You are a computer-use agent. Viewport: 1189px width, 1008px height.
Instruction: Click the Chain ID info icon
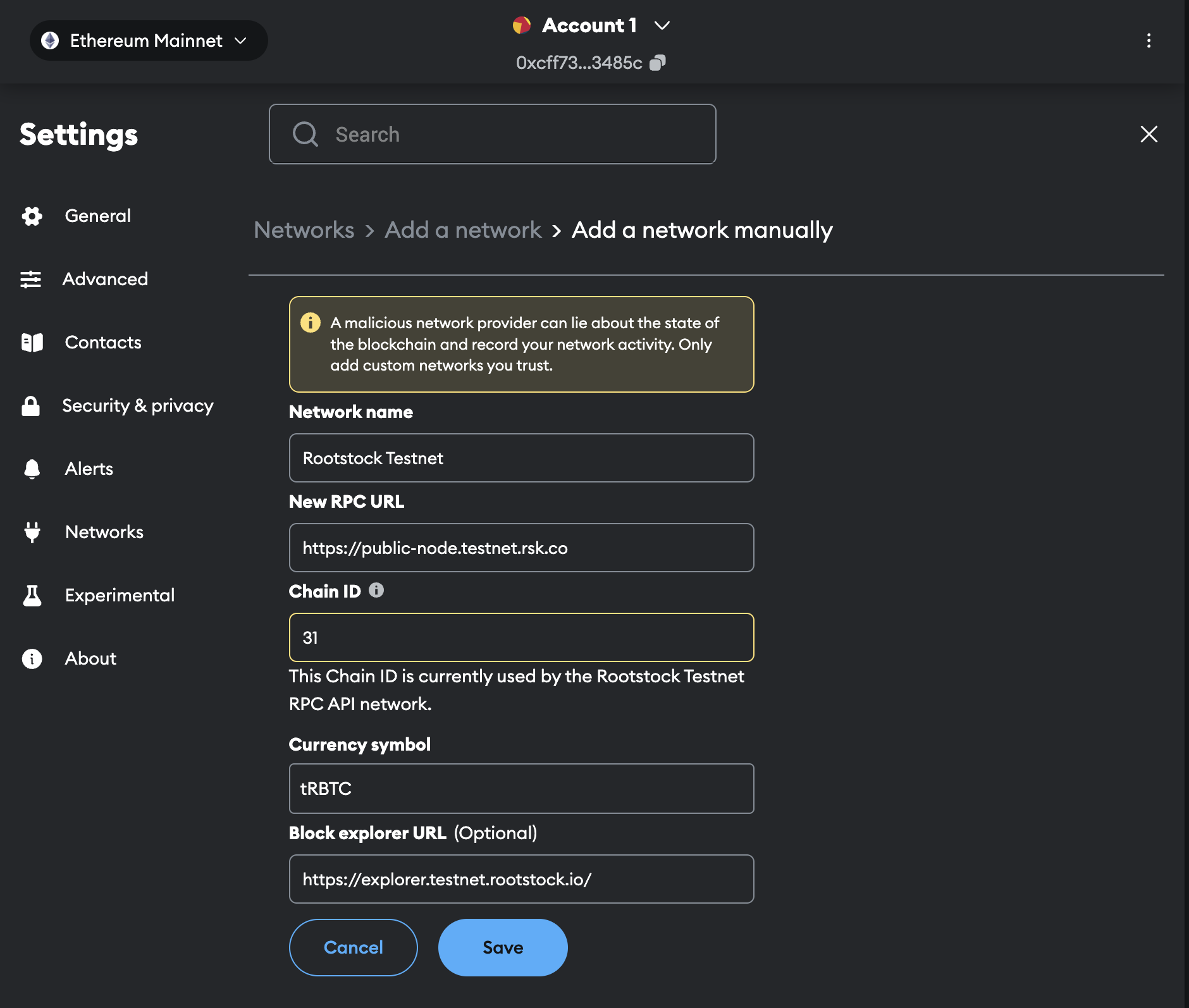click(x=376, y=591)
